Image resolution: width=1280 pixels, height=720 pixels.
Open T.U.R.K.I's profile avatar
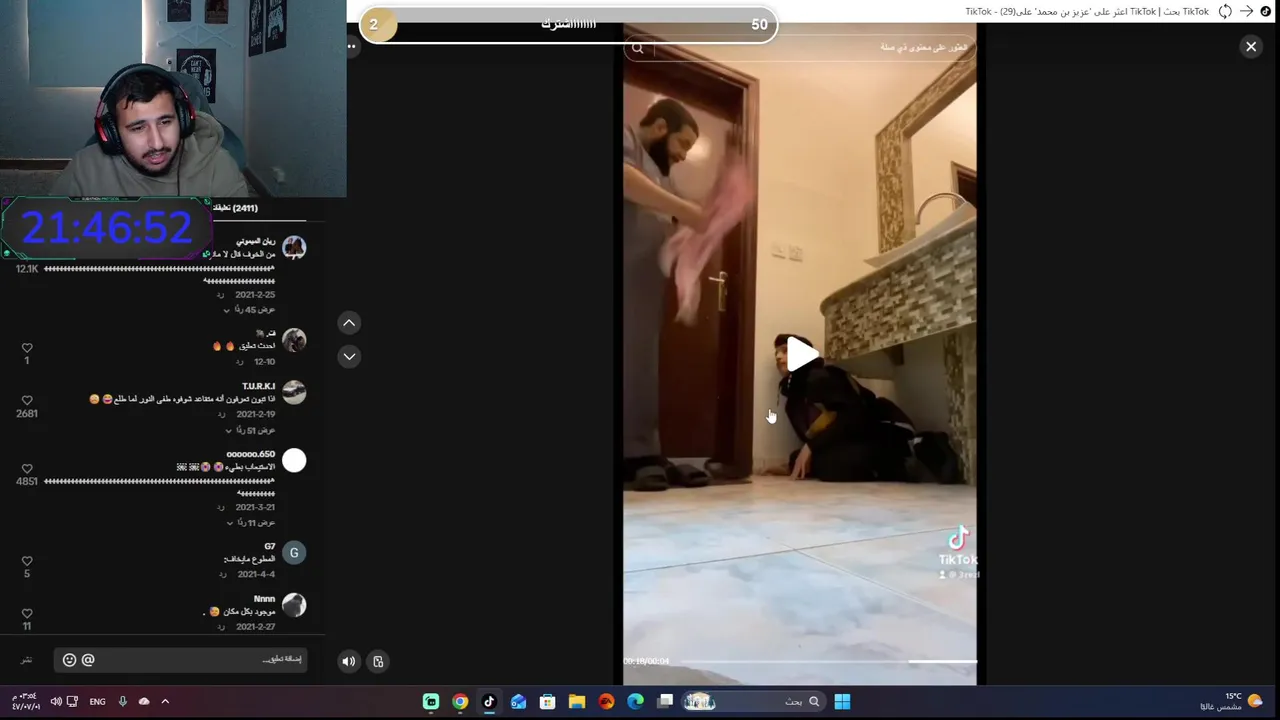(x=294, y=392)
